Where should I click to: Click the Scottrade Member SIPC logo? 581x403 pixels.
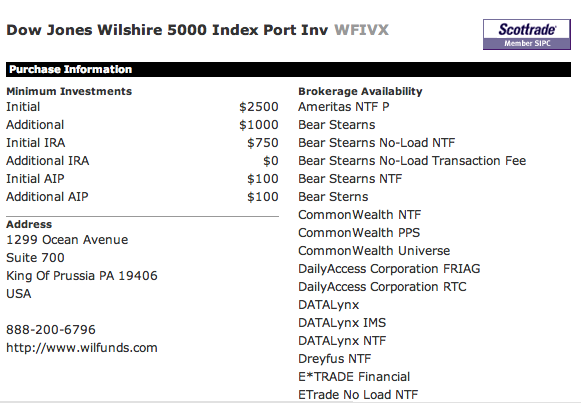527,34
